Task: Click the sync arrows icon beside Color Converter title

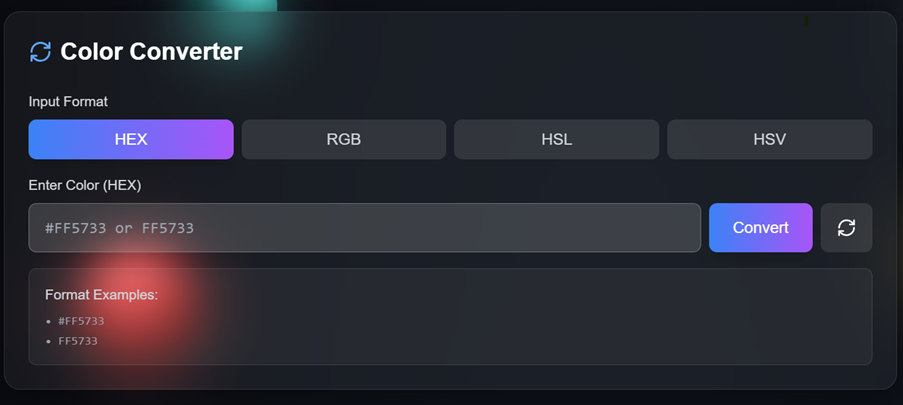Action: pyautogui.click(x=40, y=51)
